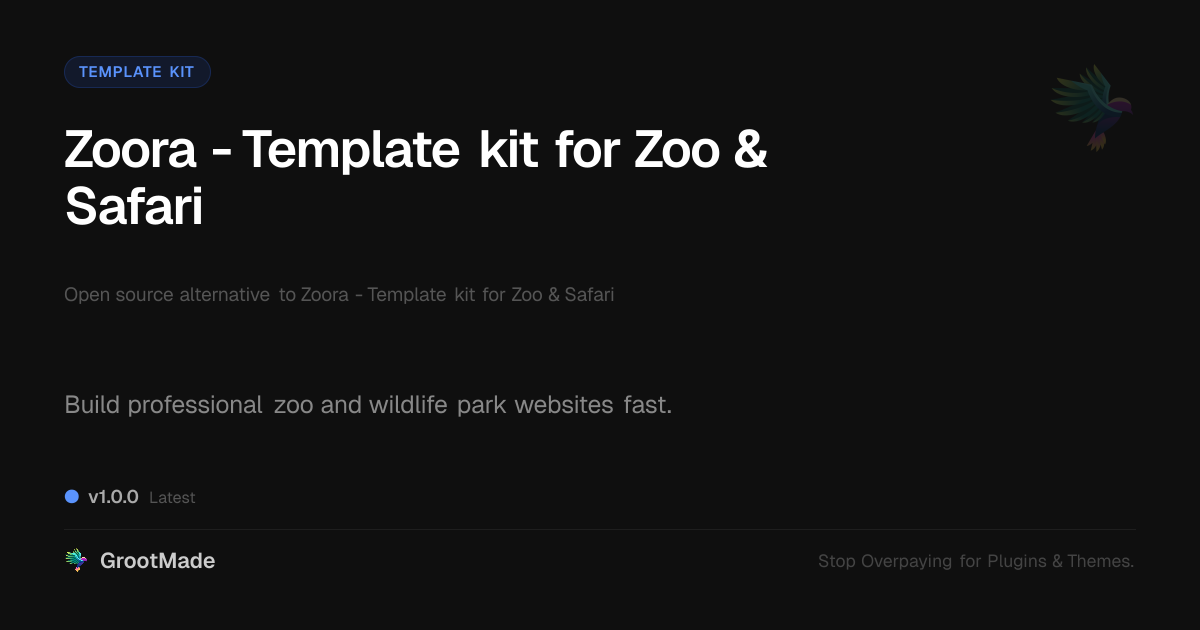Click 'Zoo & Safari' in the gray subtitle
Screen dimensions: 1200x630
(564, 295)
